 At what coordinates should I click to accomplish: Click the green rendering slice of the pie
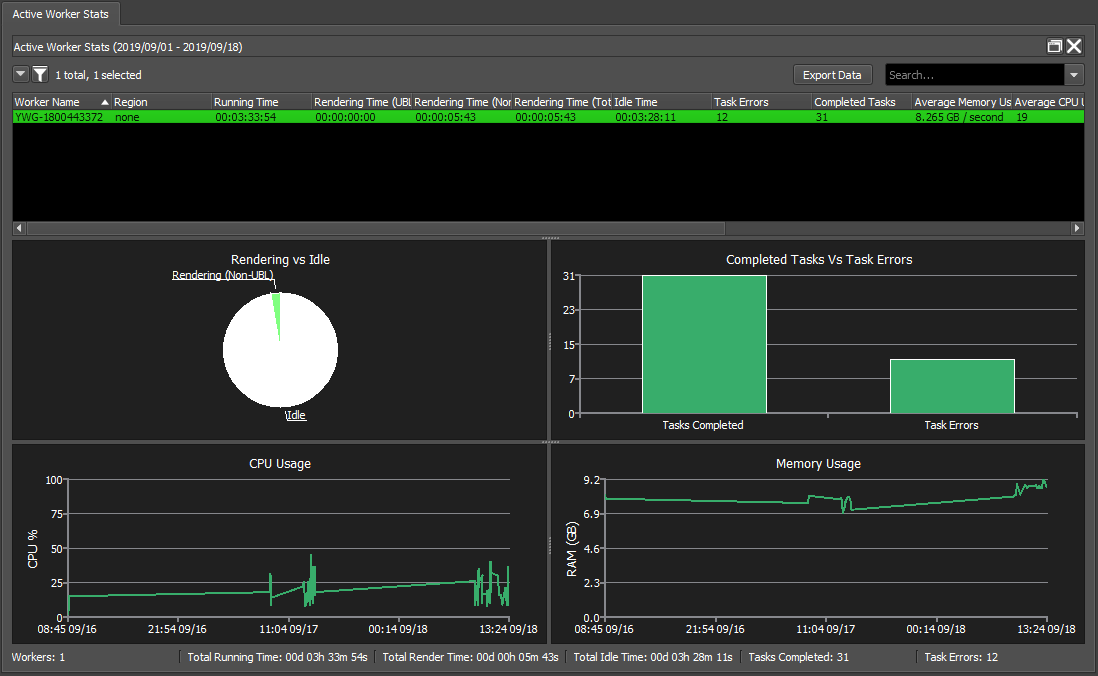point(277,312)
